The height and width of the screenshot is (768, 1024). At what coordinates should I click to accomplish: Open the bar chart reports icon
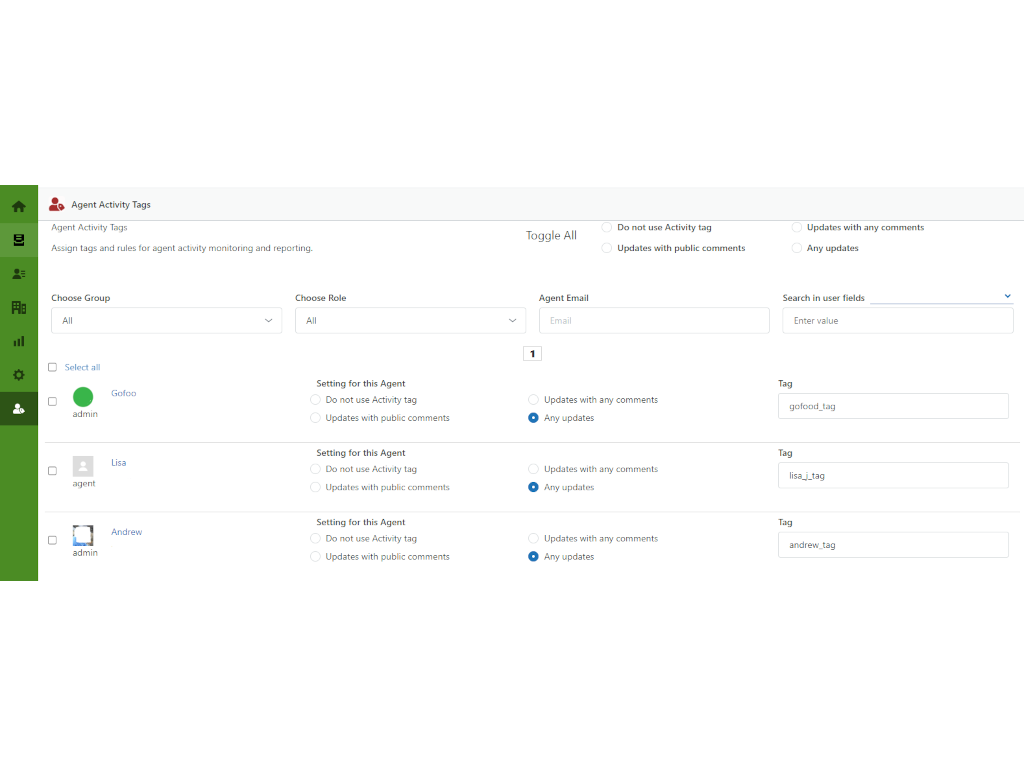(18, 341)
